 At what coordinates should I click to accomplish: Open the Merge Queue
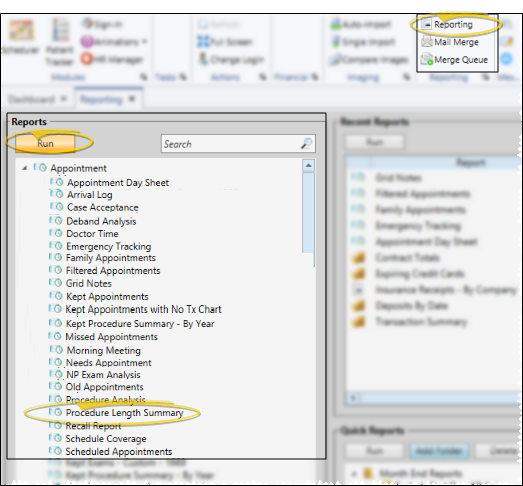pos(454,60)
